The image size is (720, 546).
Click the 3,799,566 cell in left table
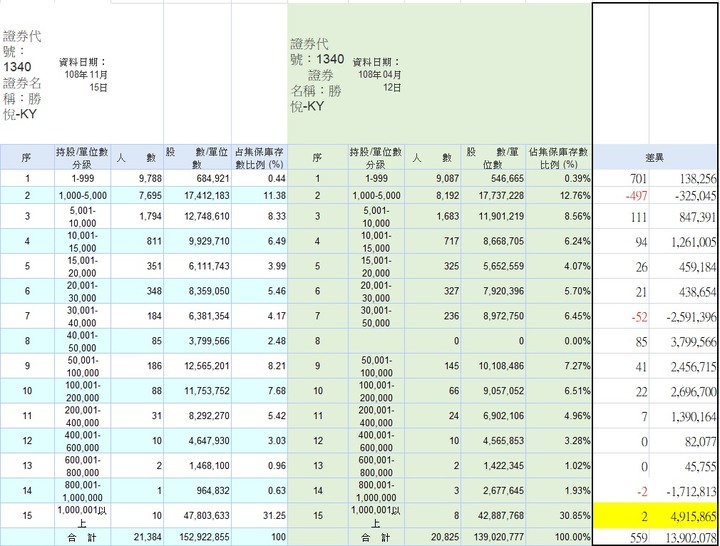tap(197, 341)
